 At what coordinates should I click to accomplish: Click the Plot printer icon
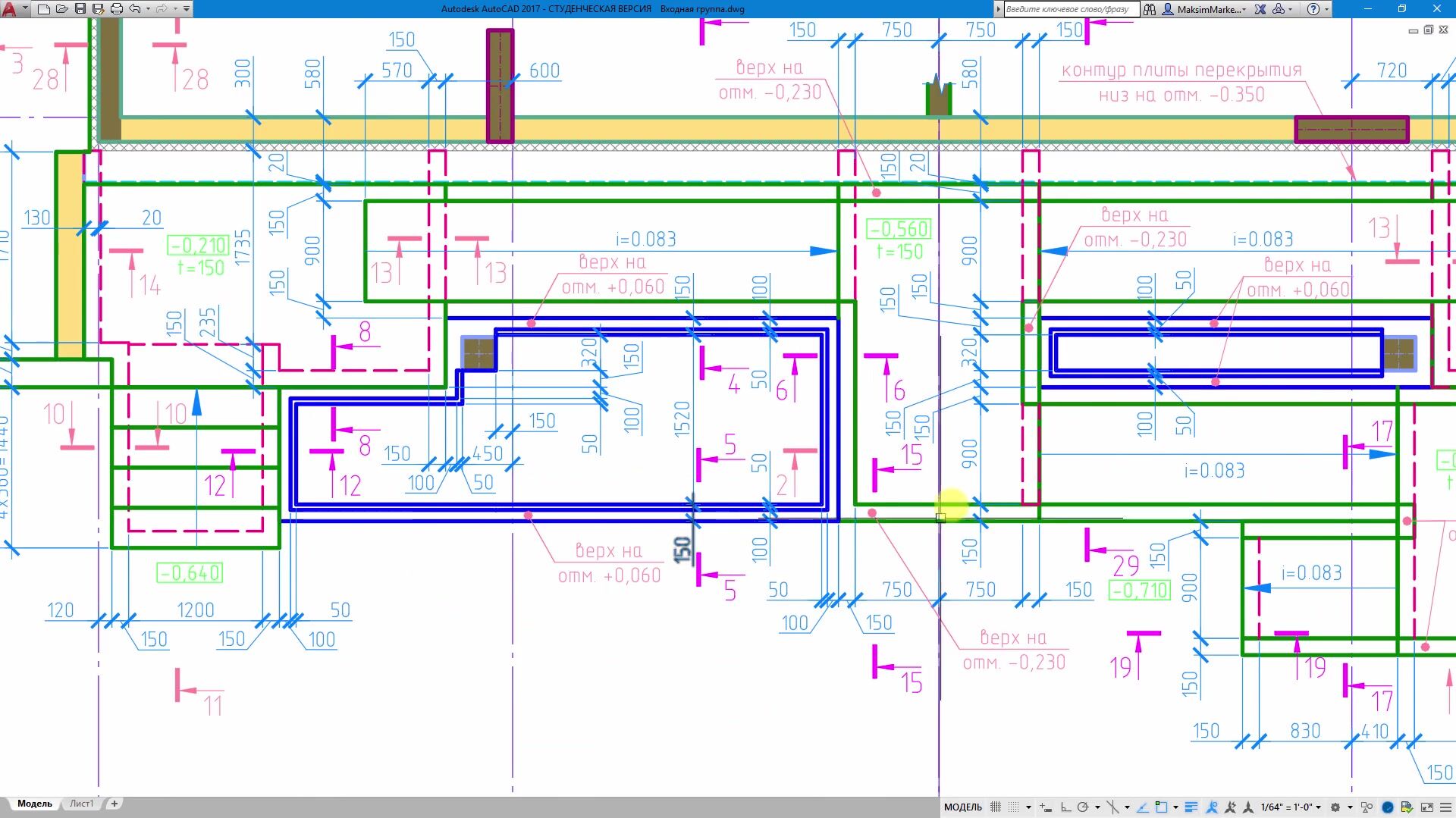117,9
